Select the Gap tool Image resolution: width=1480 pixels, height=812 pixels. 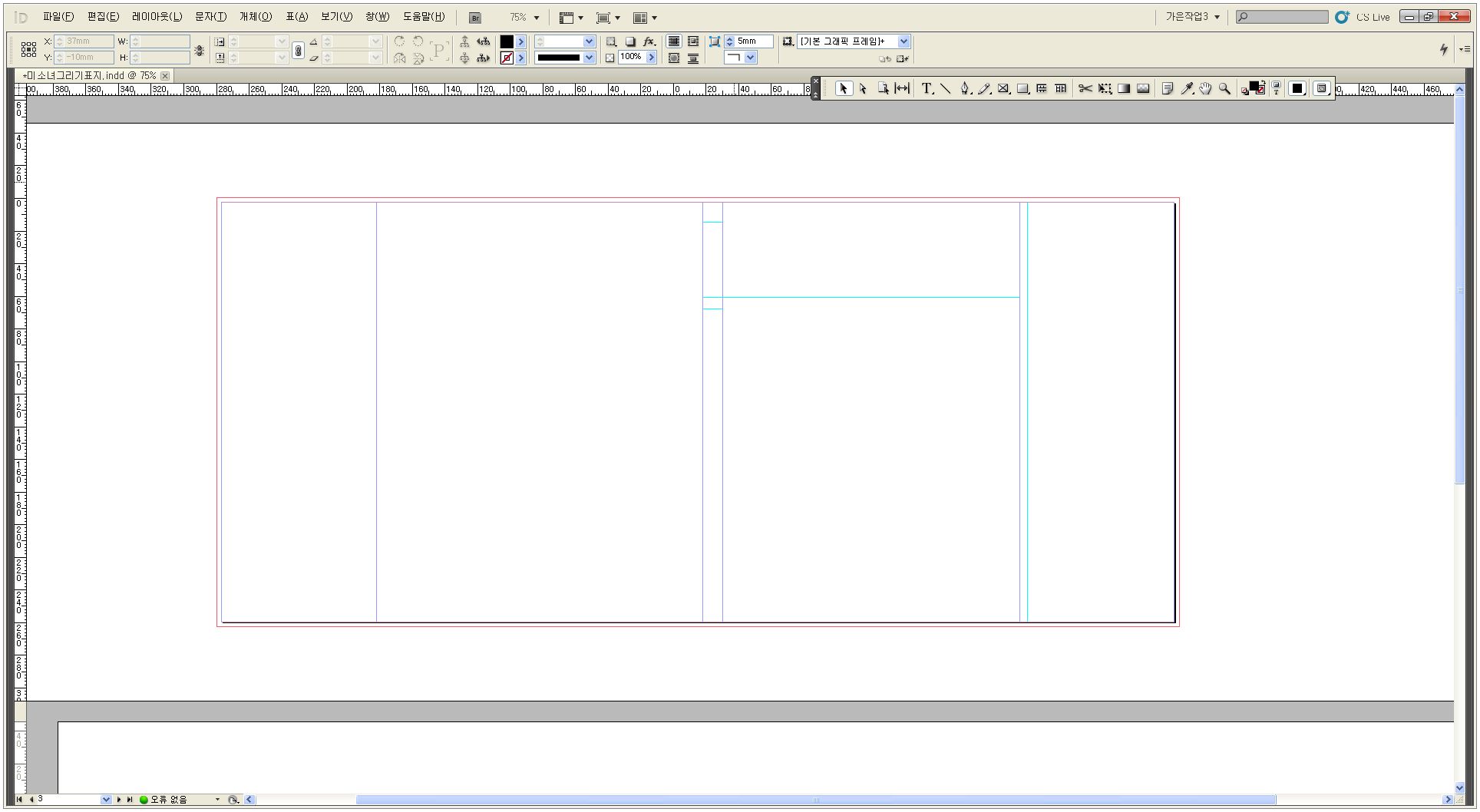903,89
